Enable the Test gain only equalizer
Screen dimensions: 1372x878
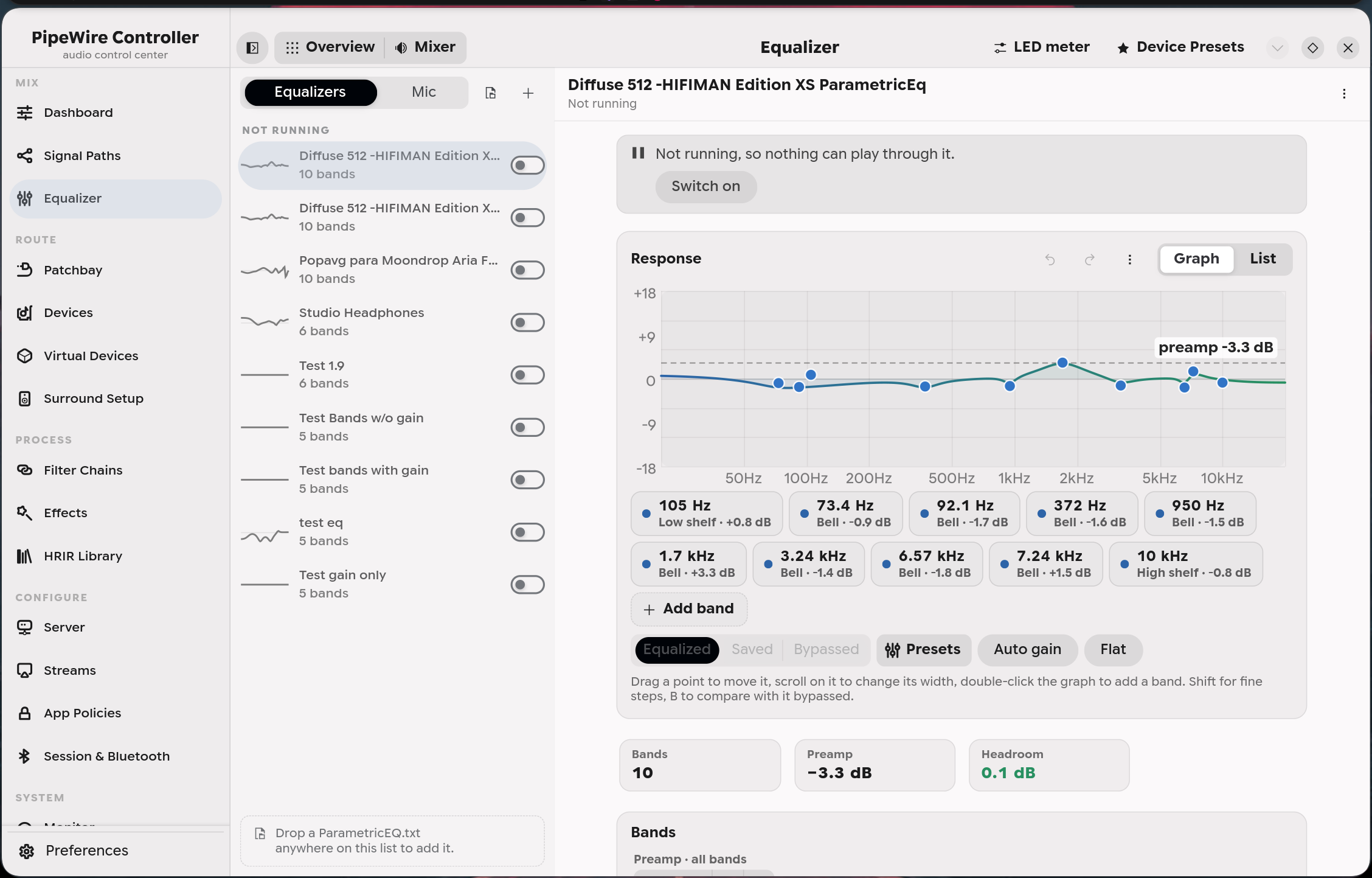click(x=527, y=585)
